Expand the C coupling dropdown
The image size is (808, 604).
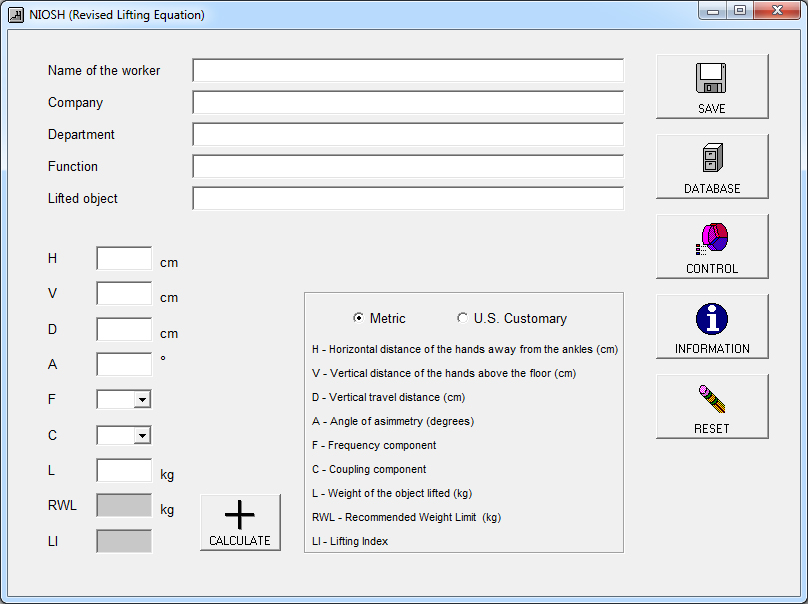coord(142,435)
